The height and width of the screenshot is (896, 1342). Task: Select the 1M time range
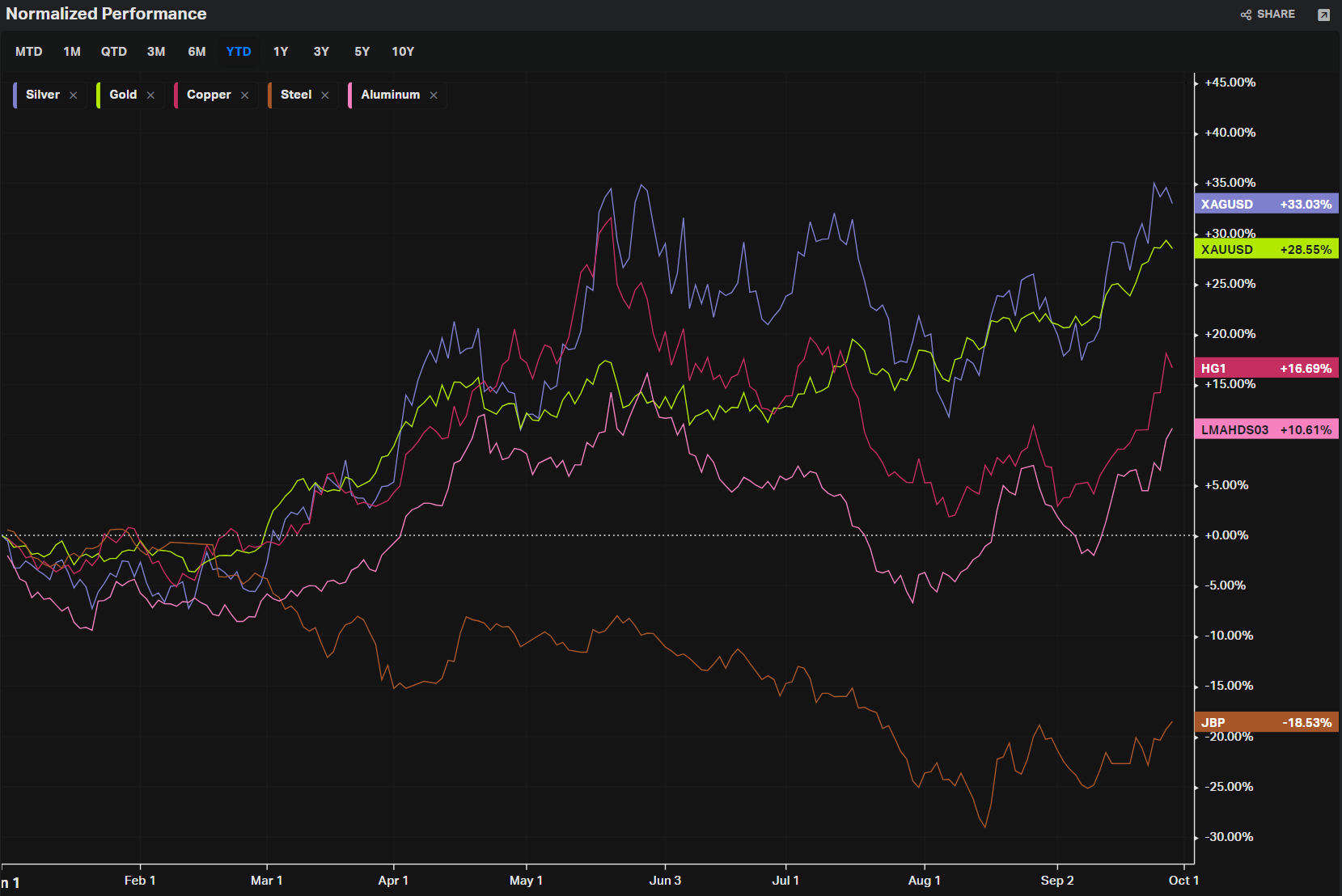coord(72,52)
